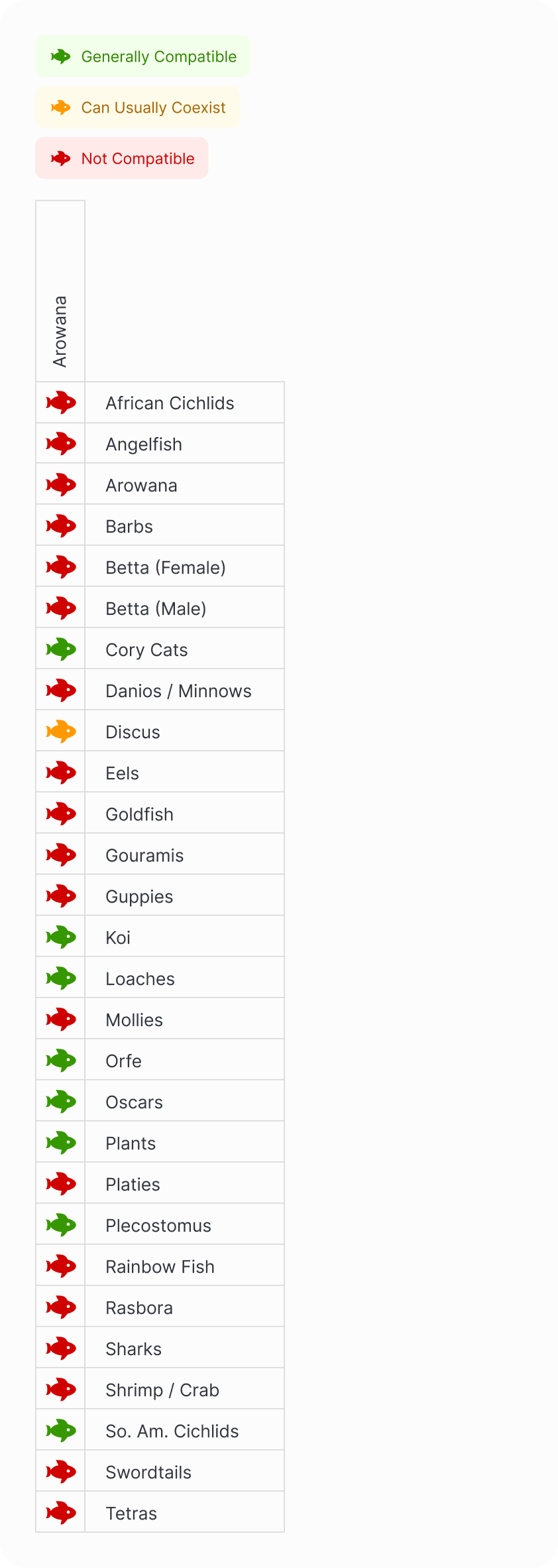Viewport: 558px width, 1568px height.
Task: Select the Swordtails row label
Action: pos(148,1472)
